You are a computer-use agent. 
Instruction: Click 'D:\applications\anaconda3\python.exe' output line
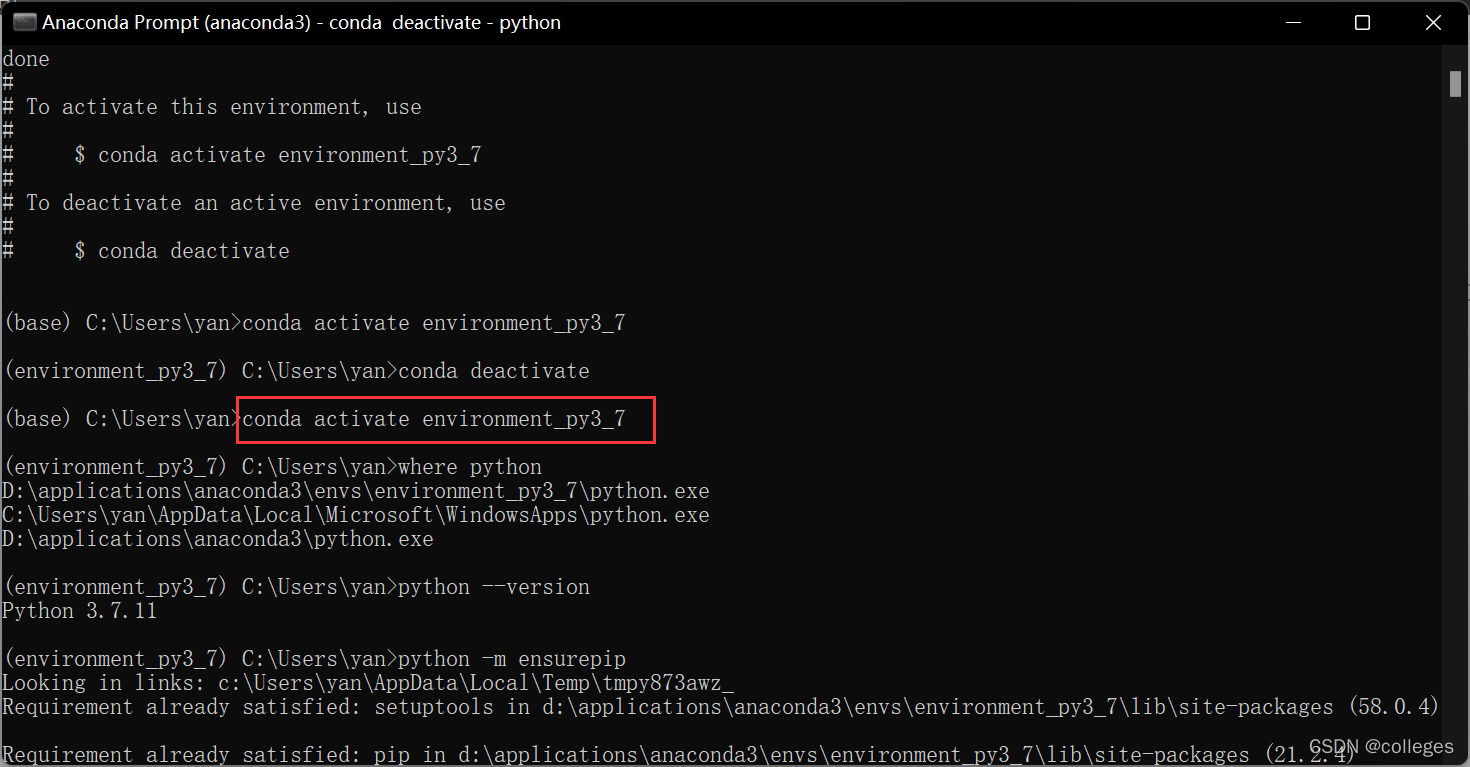tap(218, 539)
